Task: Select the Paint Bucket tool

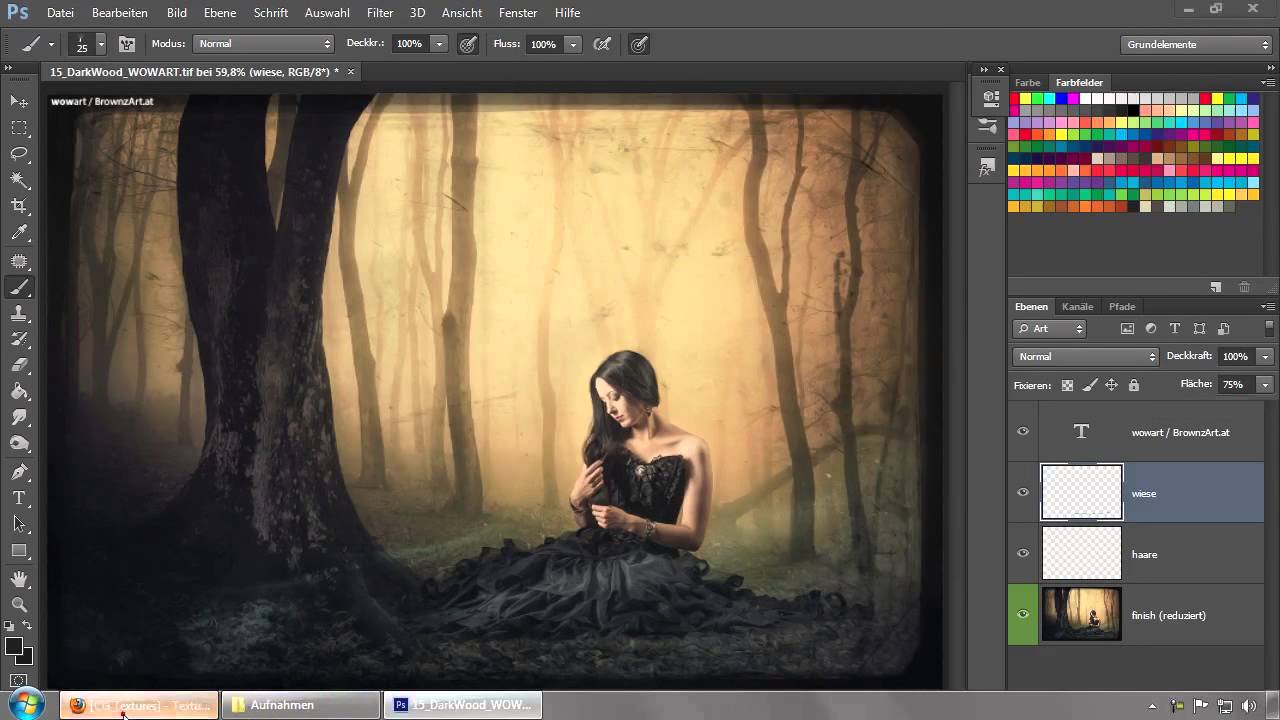Action: [19, 392]
